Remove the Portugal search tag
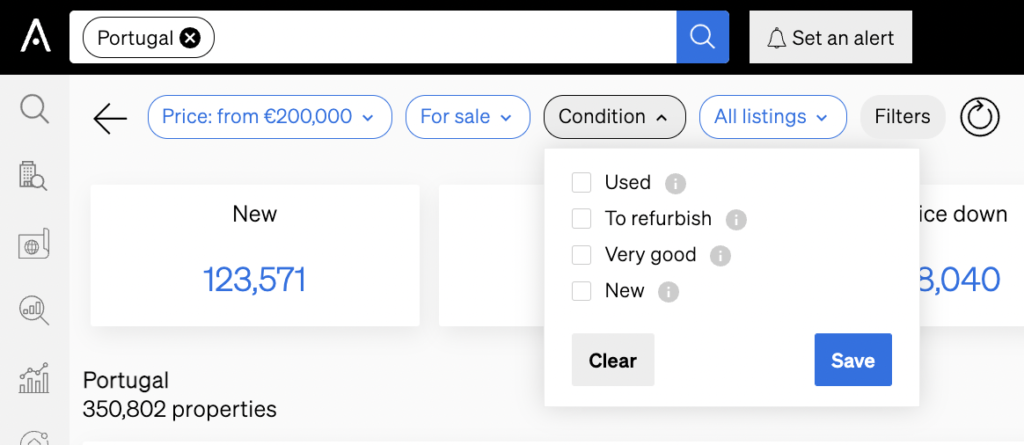The height and width of the screenshot is (445, 1024). [189, 38]
